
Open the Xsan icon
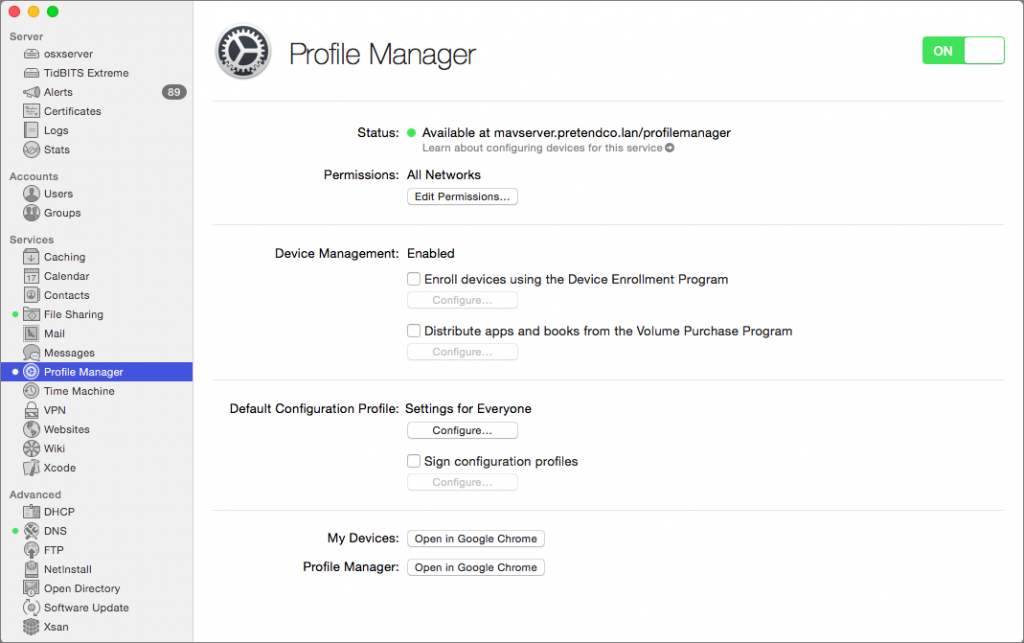[x=31, y=627]
